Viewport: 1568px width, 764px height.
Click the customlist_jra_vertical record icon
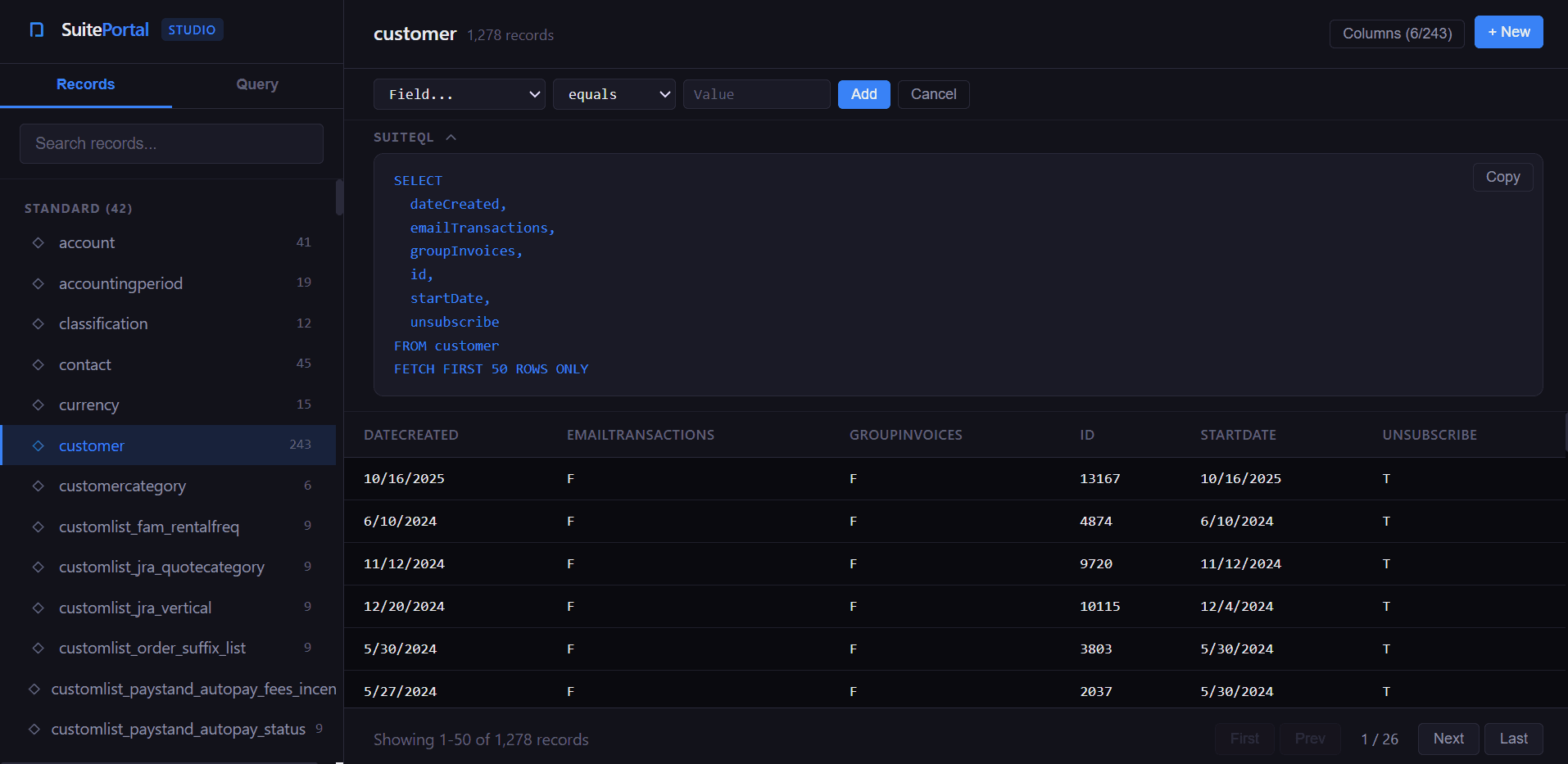tap(38, 607)
